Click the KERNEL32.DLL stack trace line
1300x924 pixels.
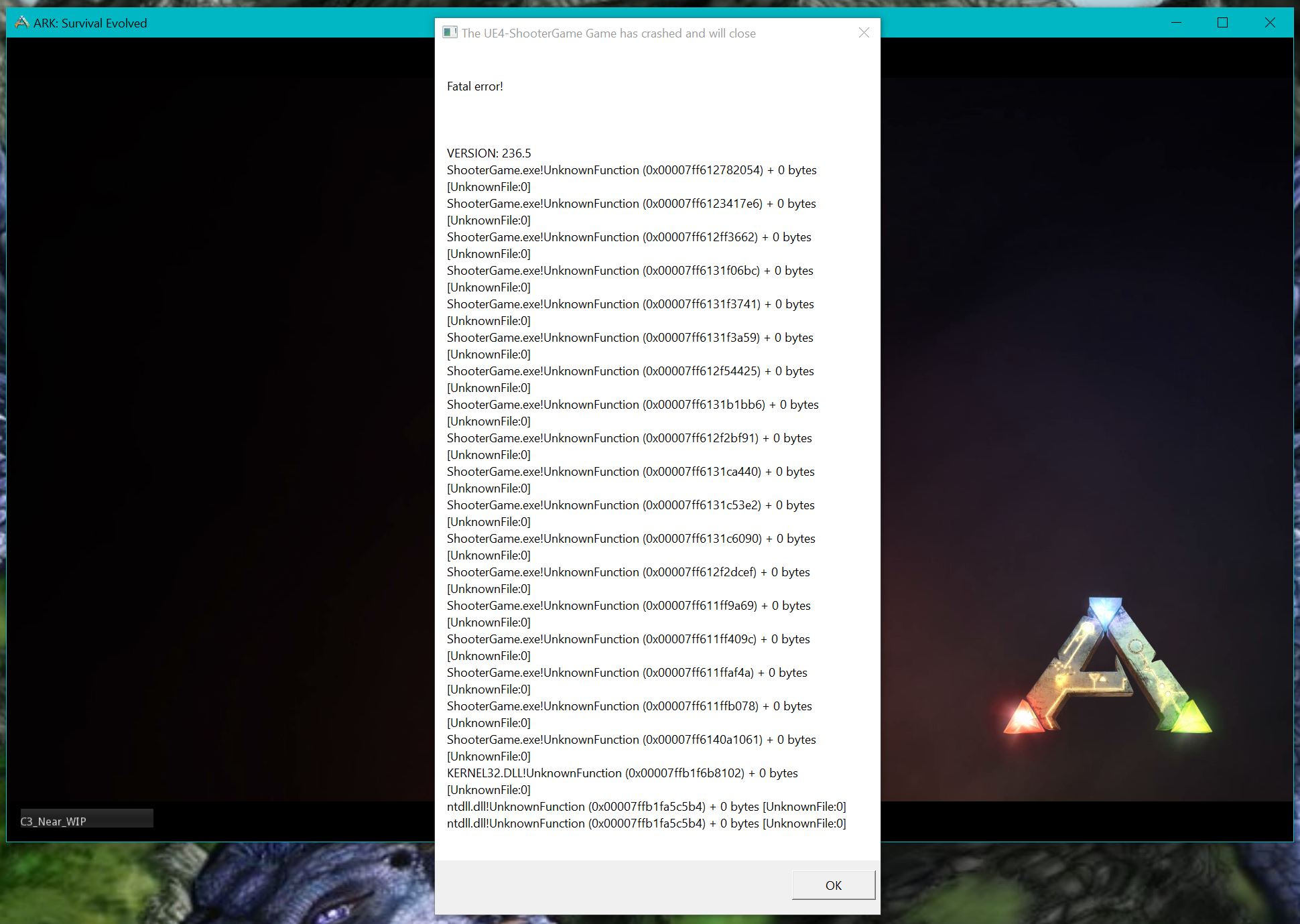622,773
